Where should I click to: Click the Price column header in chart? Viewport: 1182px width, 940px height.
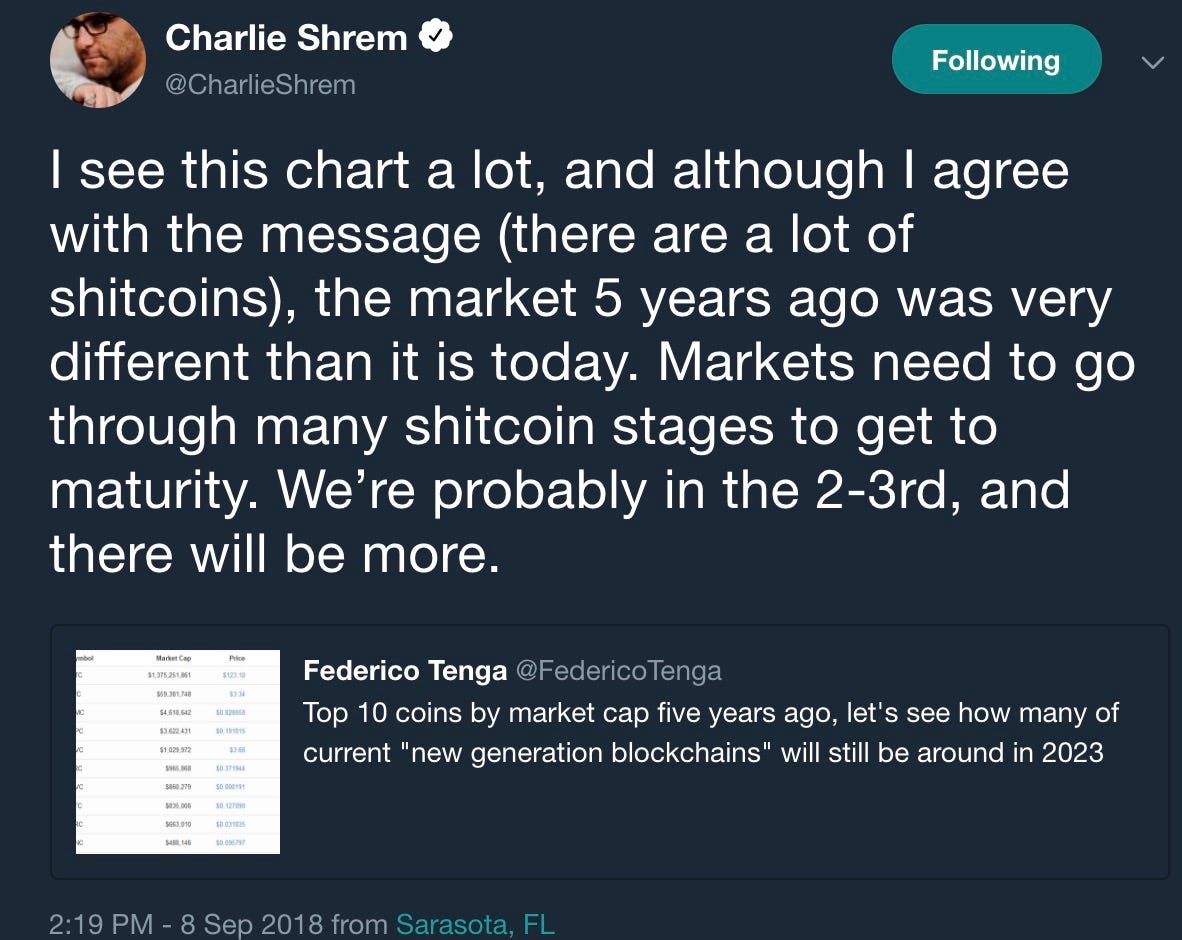(237, 658)
